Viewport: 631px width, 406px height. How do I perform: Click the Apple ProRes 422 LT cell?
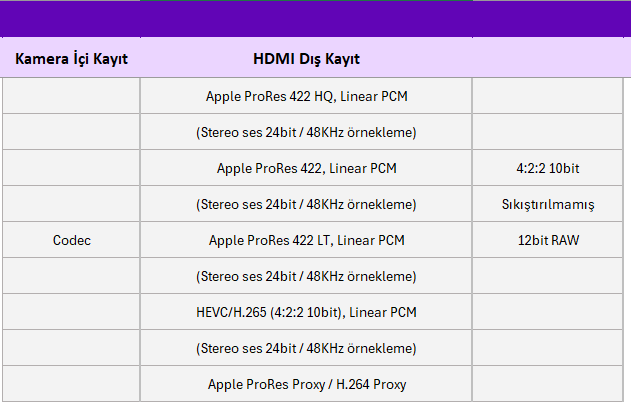click(x=306, y=240)
